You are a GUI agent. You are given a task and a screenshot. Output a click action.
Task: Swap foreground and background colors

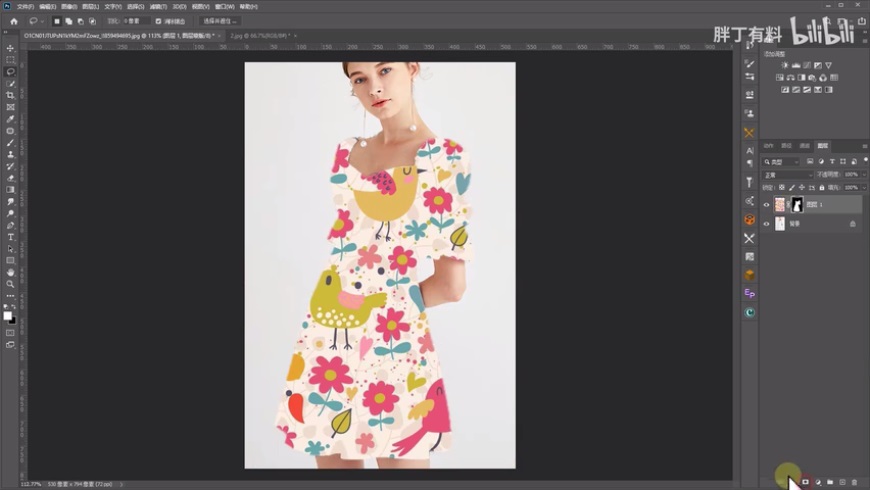click(13, 307)
